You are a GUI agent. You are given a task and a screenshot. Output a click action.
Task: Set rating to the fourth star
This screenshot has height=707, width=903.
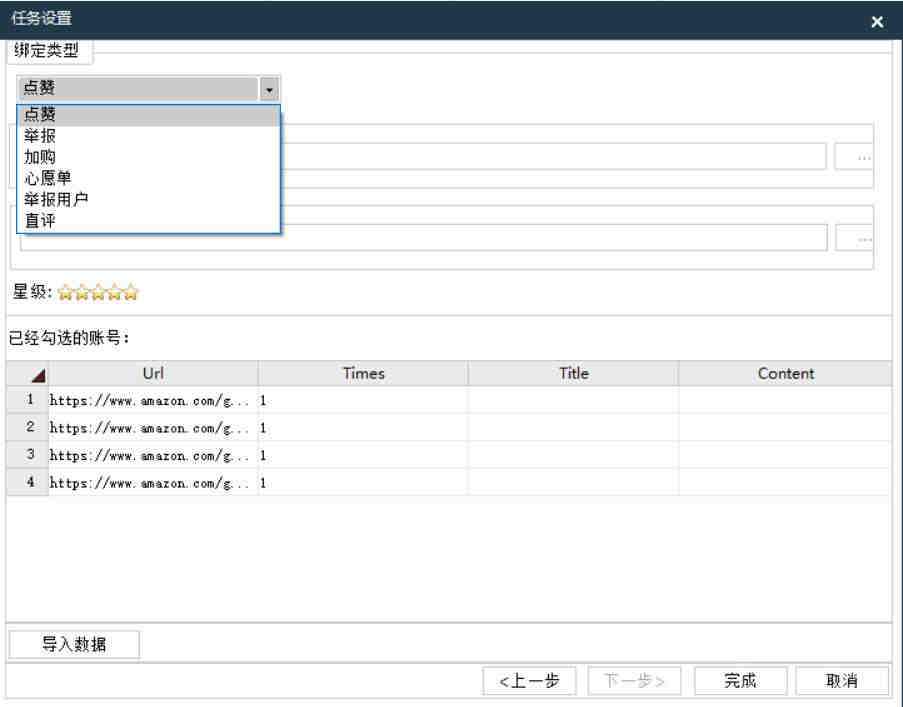point(115,292)
